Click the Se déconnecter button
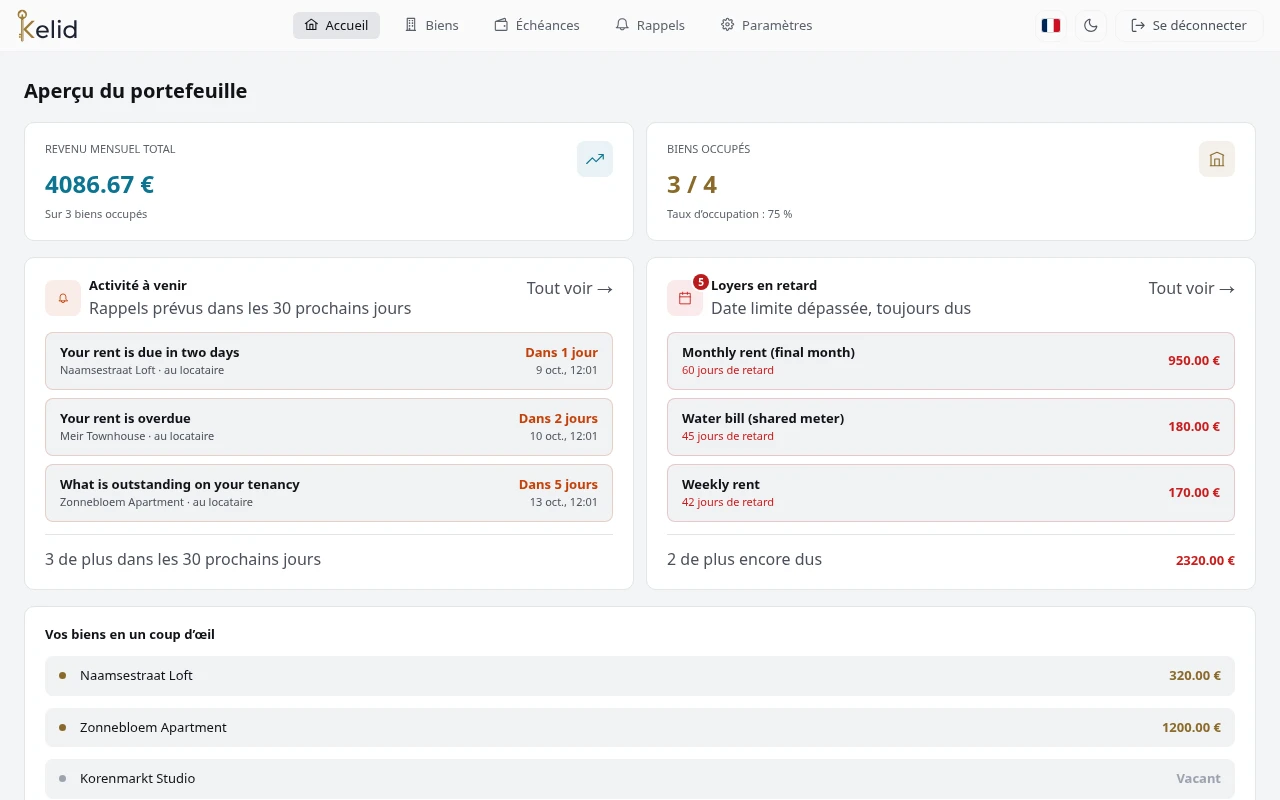 click(1189, 25)
